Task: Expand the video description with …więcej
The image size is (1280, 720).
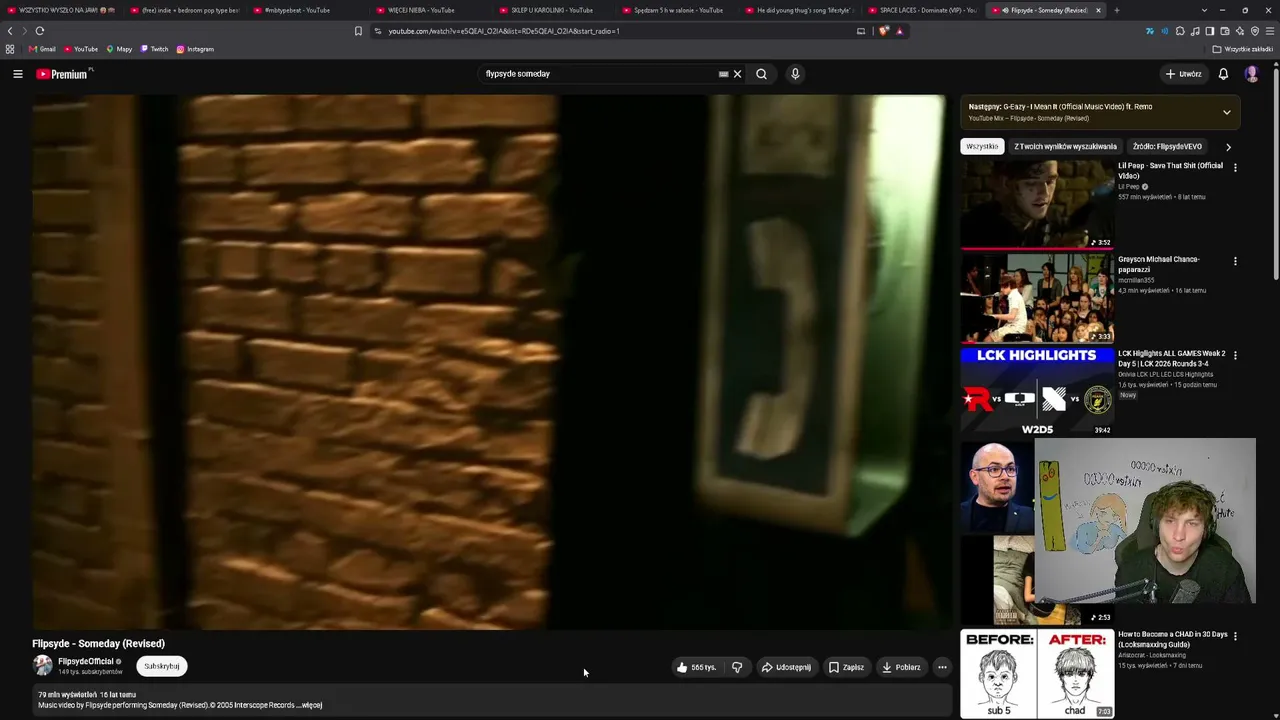Action: pos(311,706)
